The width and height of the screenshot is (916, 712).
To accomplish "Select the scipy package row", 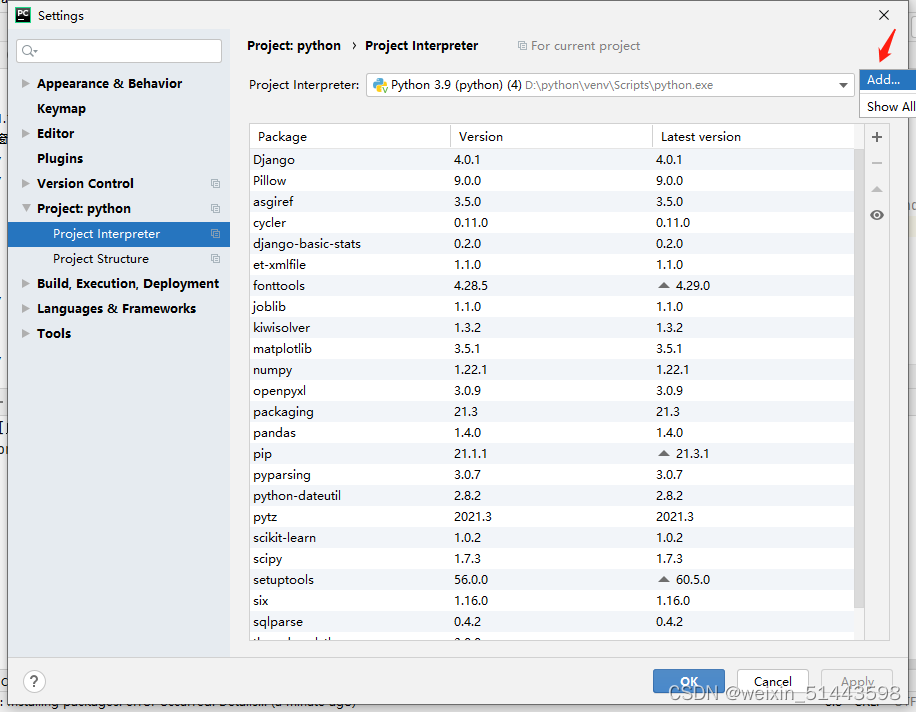I will [551, 559].
